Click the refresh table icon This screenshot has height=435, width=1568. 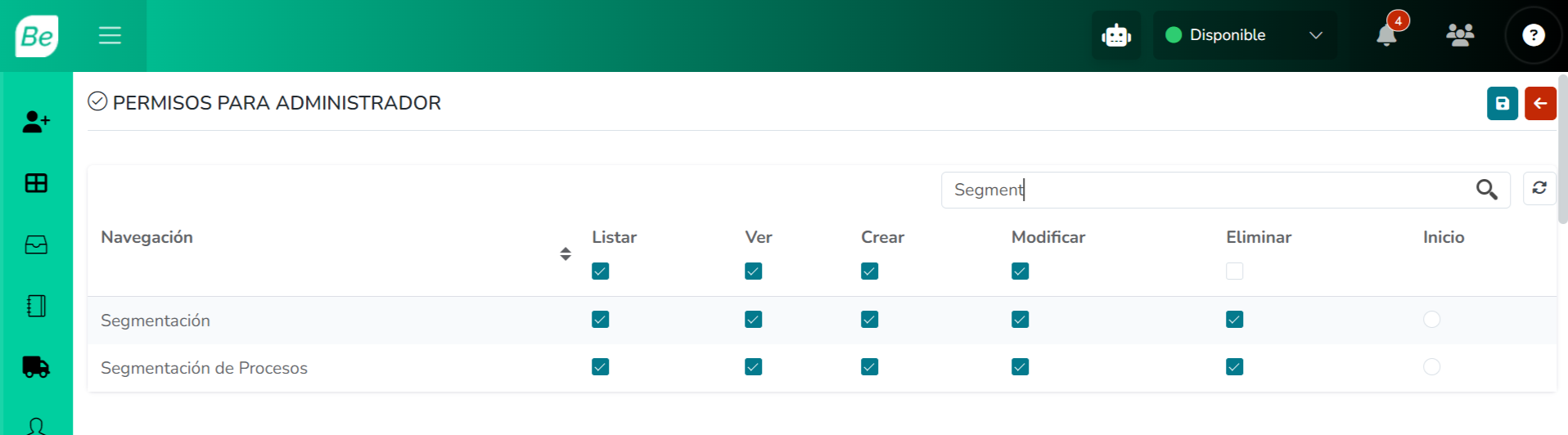click(1539, 188)
